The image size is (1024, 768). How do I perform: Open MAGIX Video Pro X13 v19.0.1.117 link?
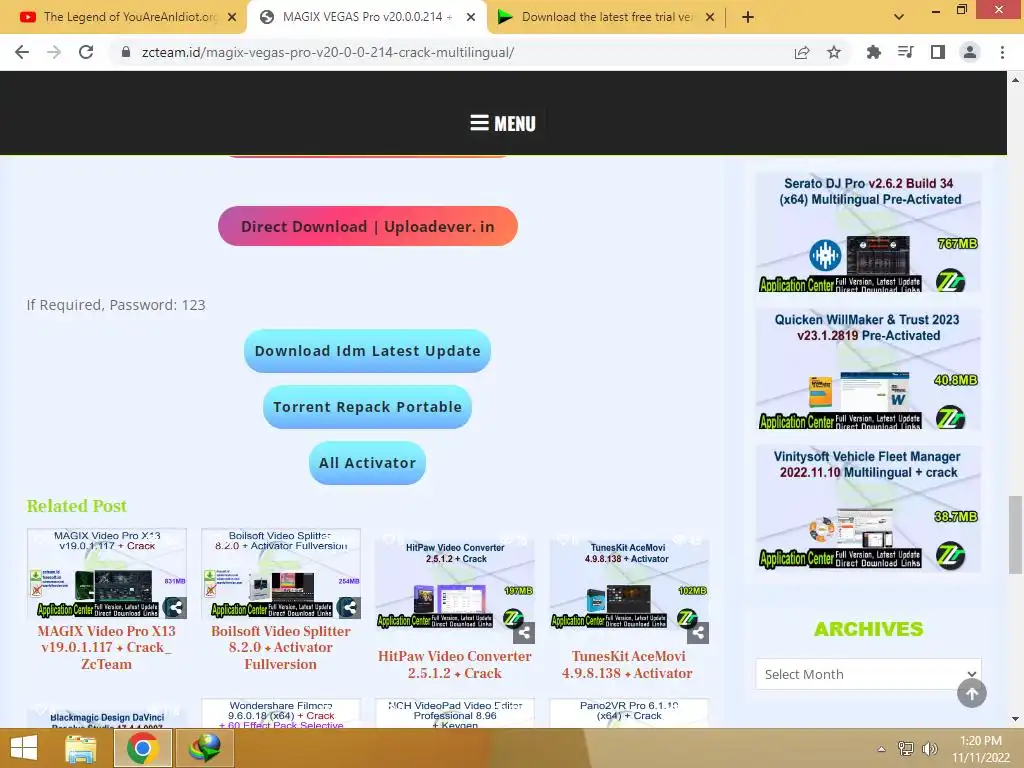(106, 648)
